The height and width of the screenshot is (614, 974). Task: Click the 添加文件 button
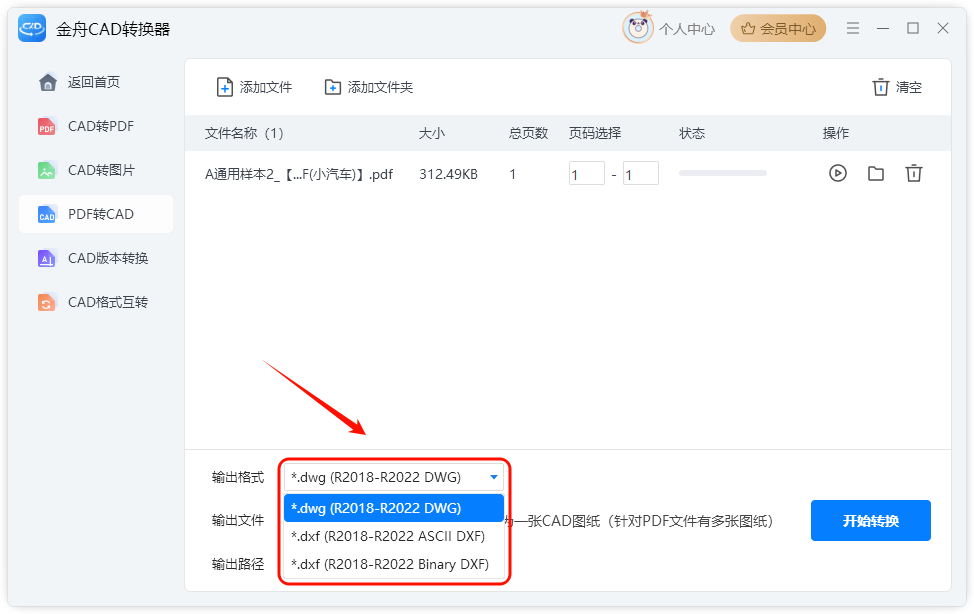pos(254,87)
